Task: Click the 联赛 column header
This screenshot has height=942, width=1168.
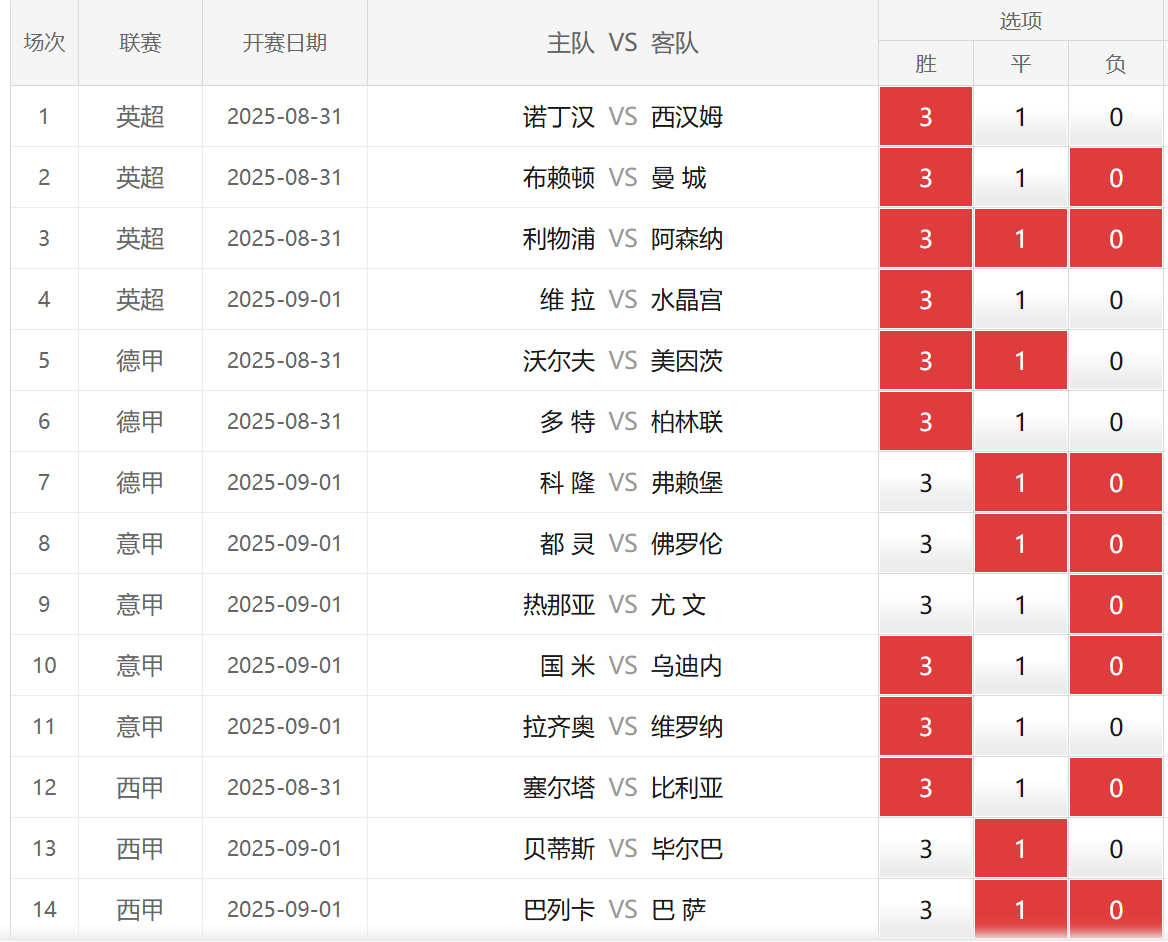Action: pyautogui.click(x=140, y=42)
